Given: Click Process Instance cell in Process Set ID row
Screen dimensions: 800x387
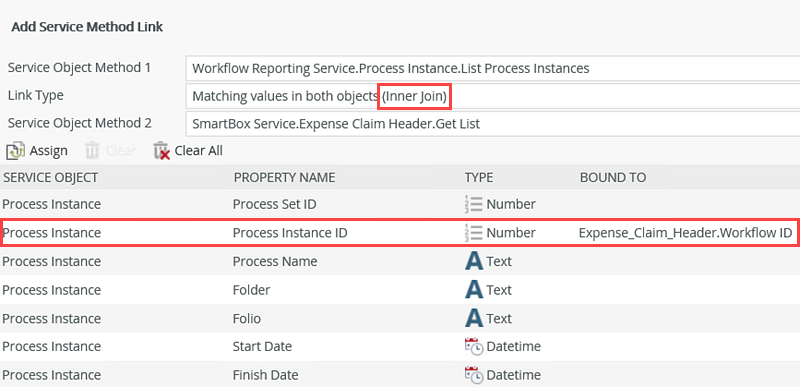Looking at the screenshot, I should (x=52, y=204).
